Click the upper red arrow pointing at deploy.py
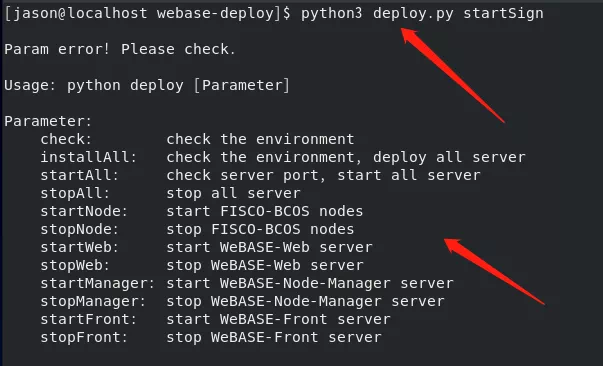The image size is (603, 366). (x=453, y=75)
